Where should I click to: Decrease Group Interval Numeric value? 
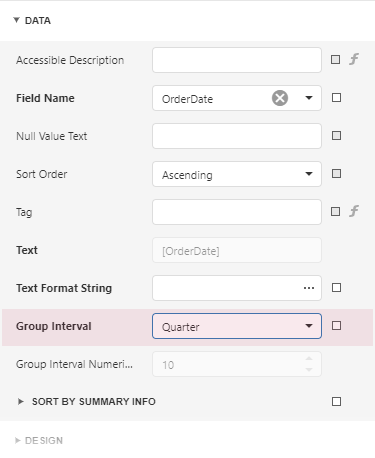(x=309, y=370)
